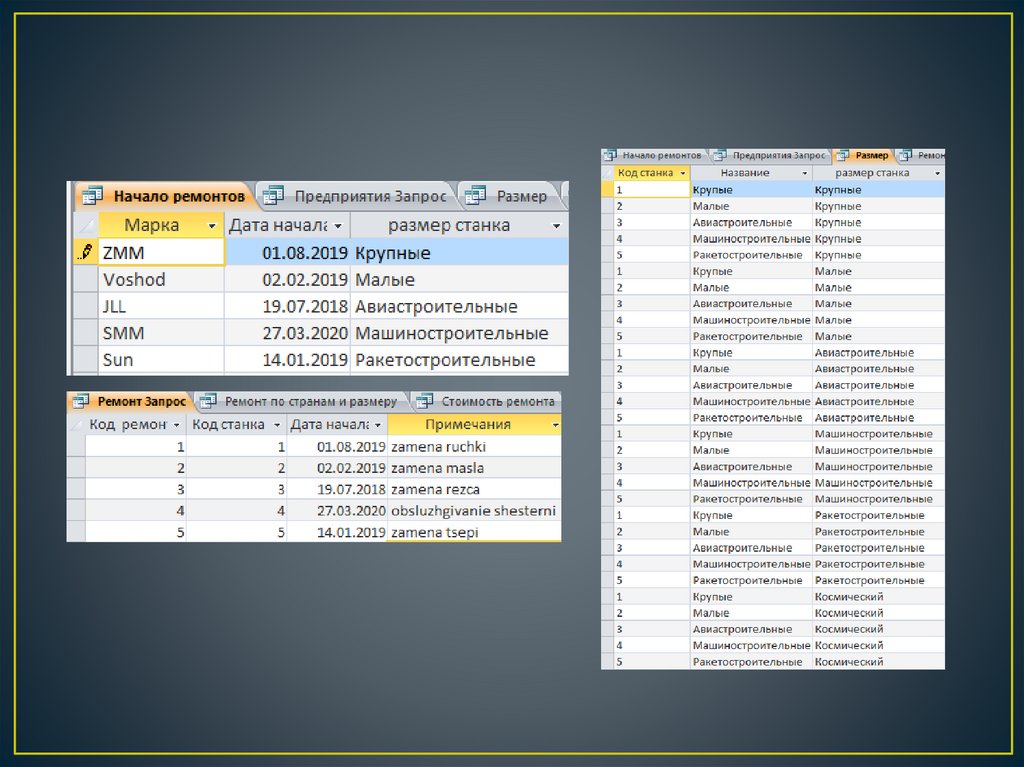1024x767 pixels.
Task: Select the Voshod cell in Марка column
Action: 160,280
